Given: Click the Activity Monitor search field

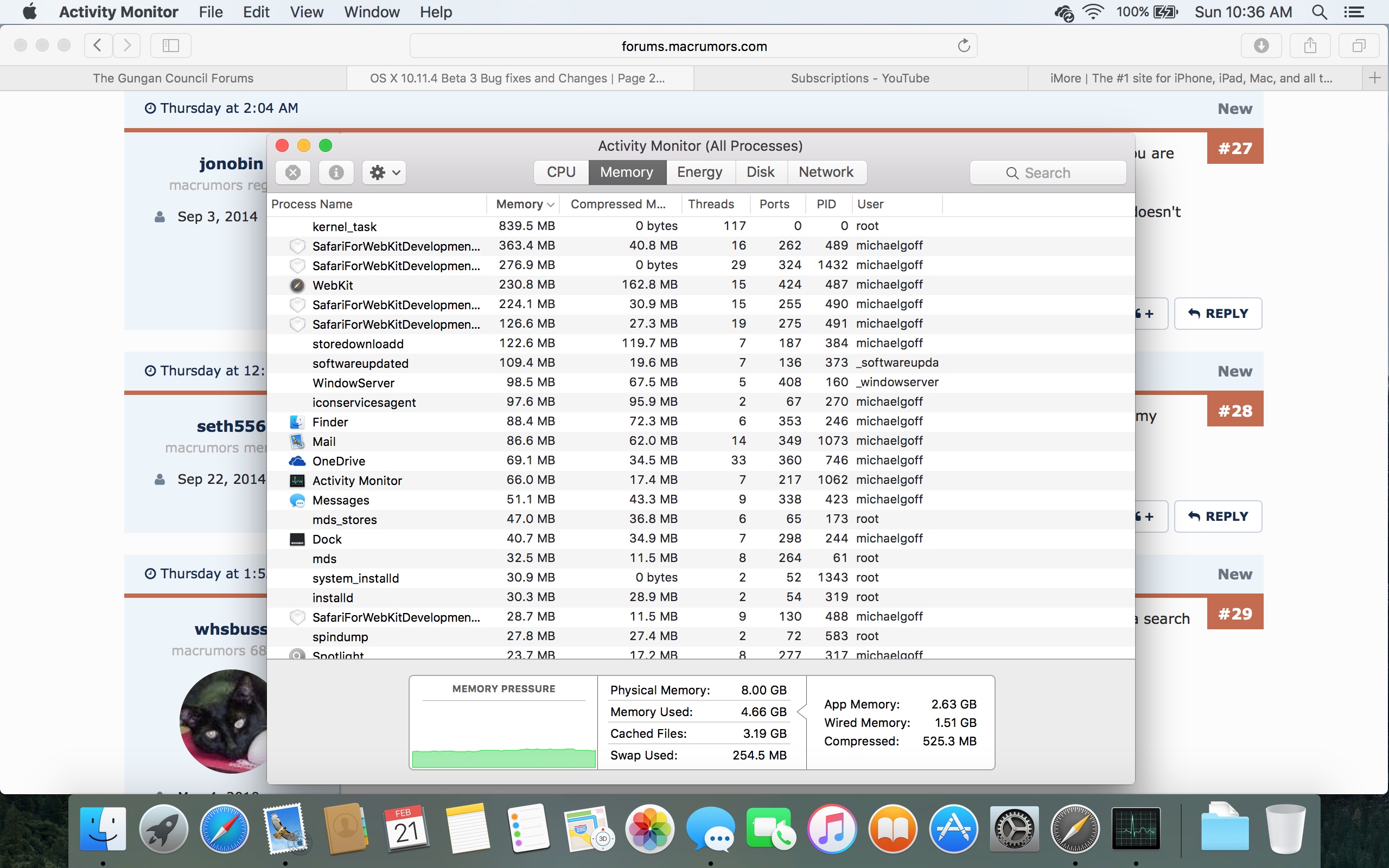Looking at the screenshot, I should click(x=1048, y=173).
